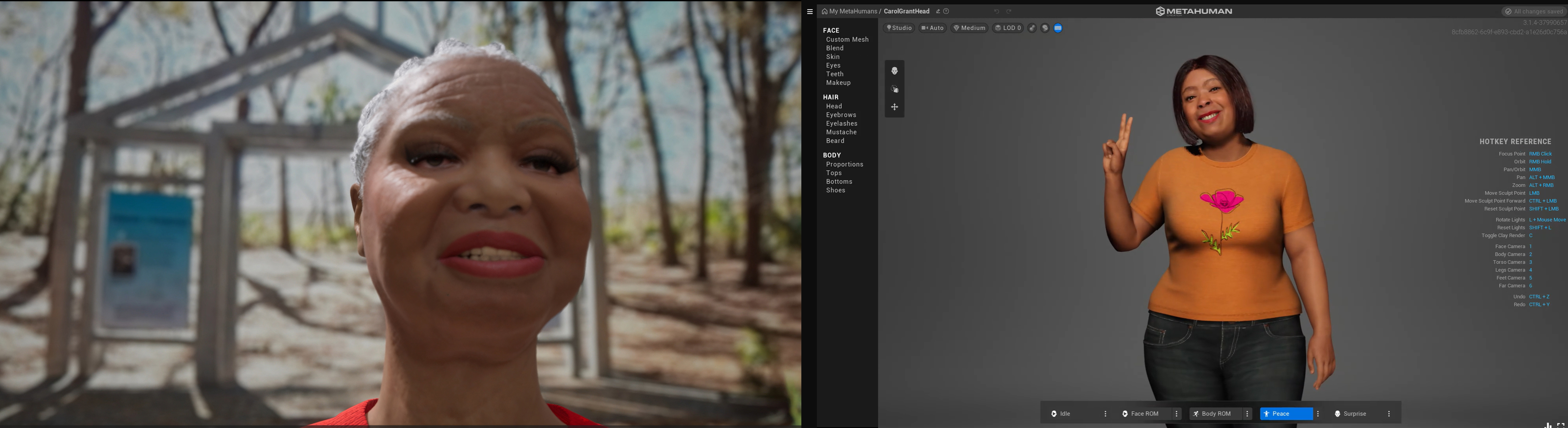Toggle fullscreen viewport icon
The width and height of the screenshot is (1568, 428).
[1561, 425]
